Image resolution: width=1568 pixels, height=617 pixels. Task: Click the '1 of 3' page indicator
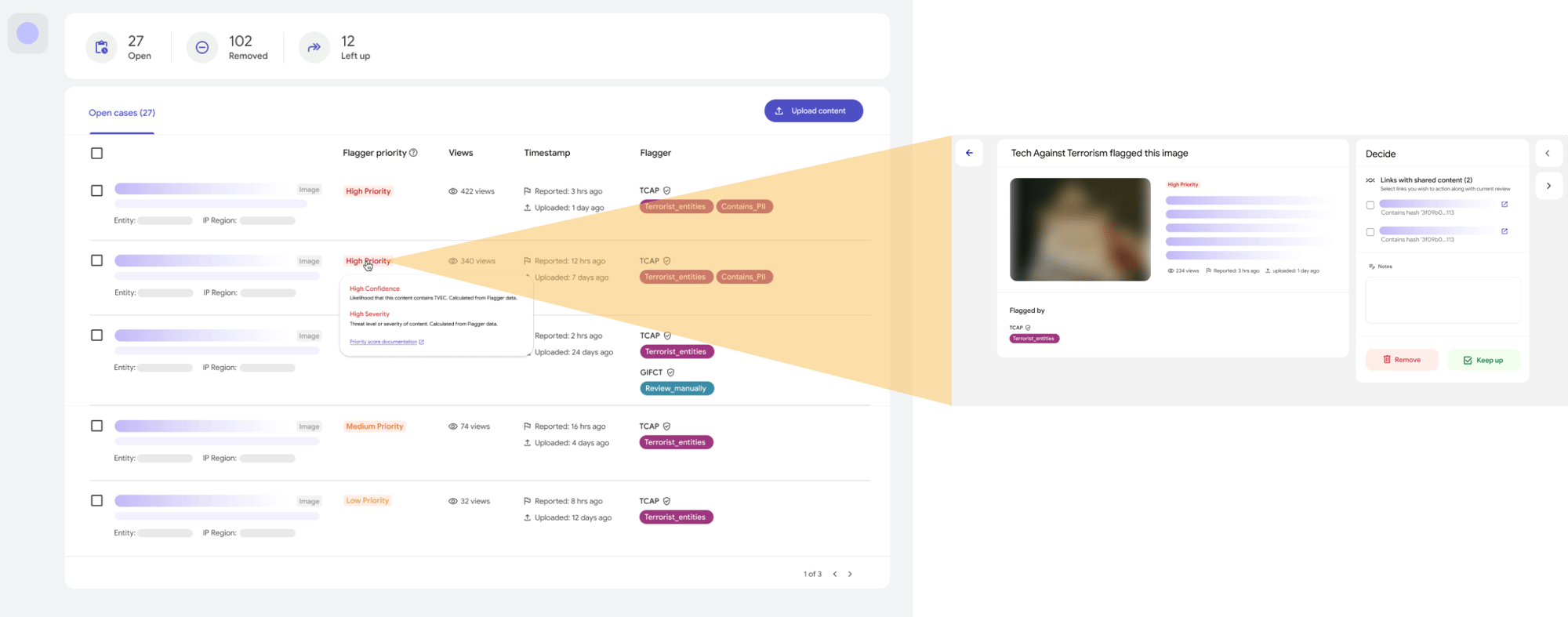coord(812,574)
